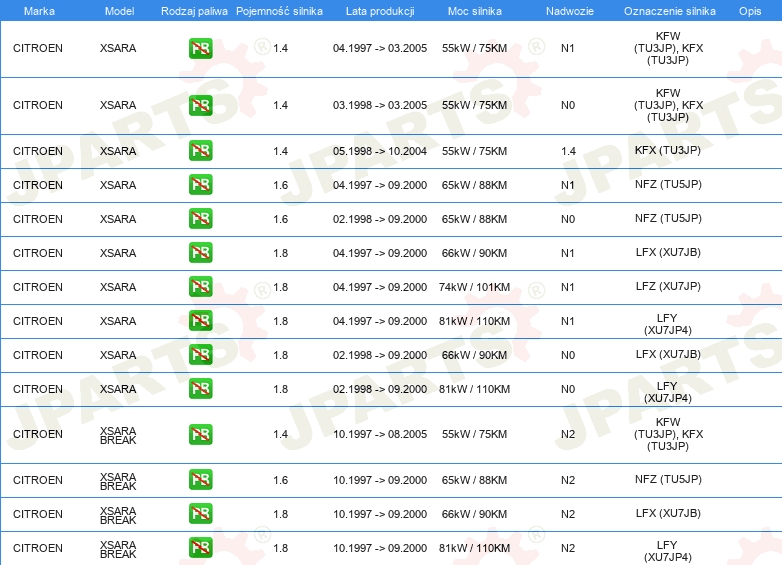The width and height of the screenshot is (782, 565).
Task: Select the date range 03.1998 -> 03.2005
Action: click(380, 105)
